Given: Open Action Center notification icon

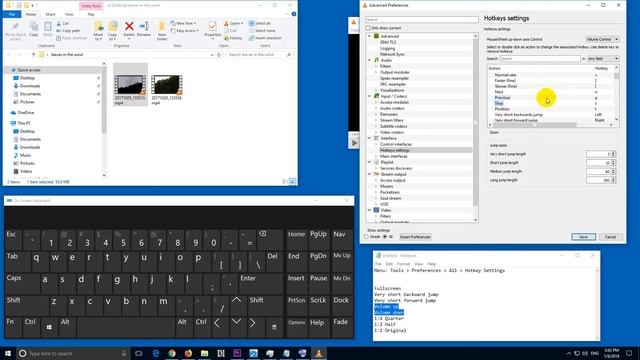Looking at the screenshot, I should (629, 353).
